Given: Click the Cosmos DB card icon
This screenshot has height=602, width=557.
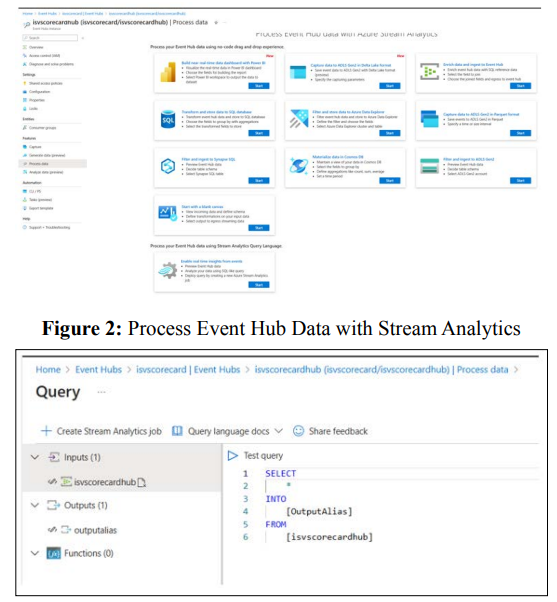Looking at the screenshot, I should coord(299,166).
